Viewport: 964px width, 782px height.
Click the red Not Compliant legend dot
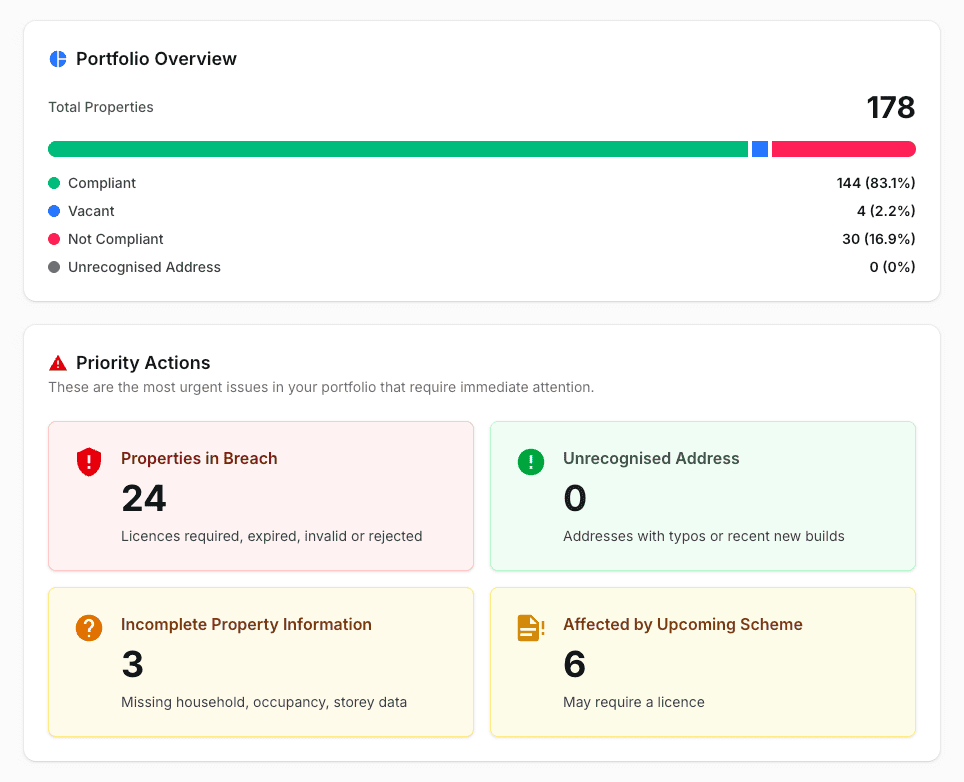54,239
